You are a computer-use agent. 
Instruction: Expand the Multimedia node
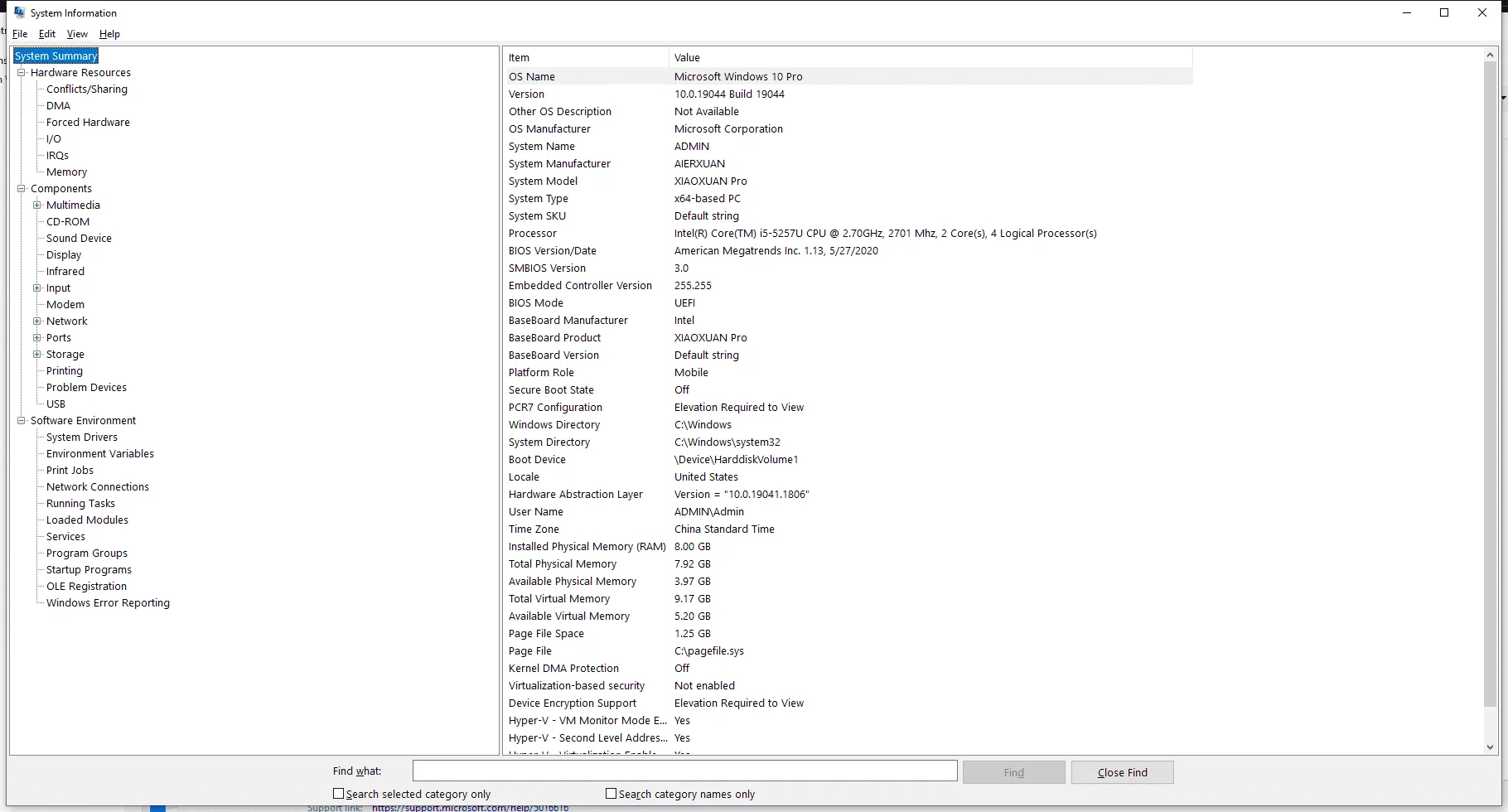37,205
